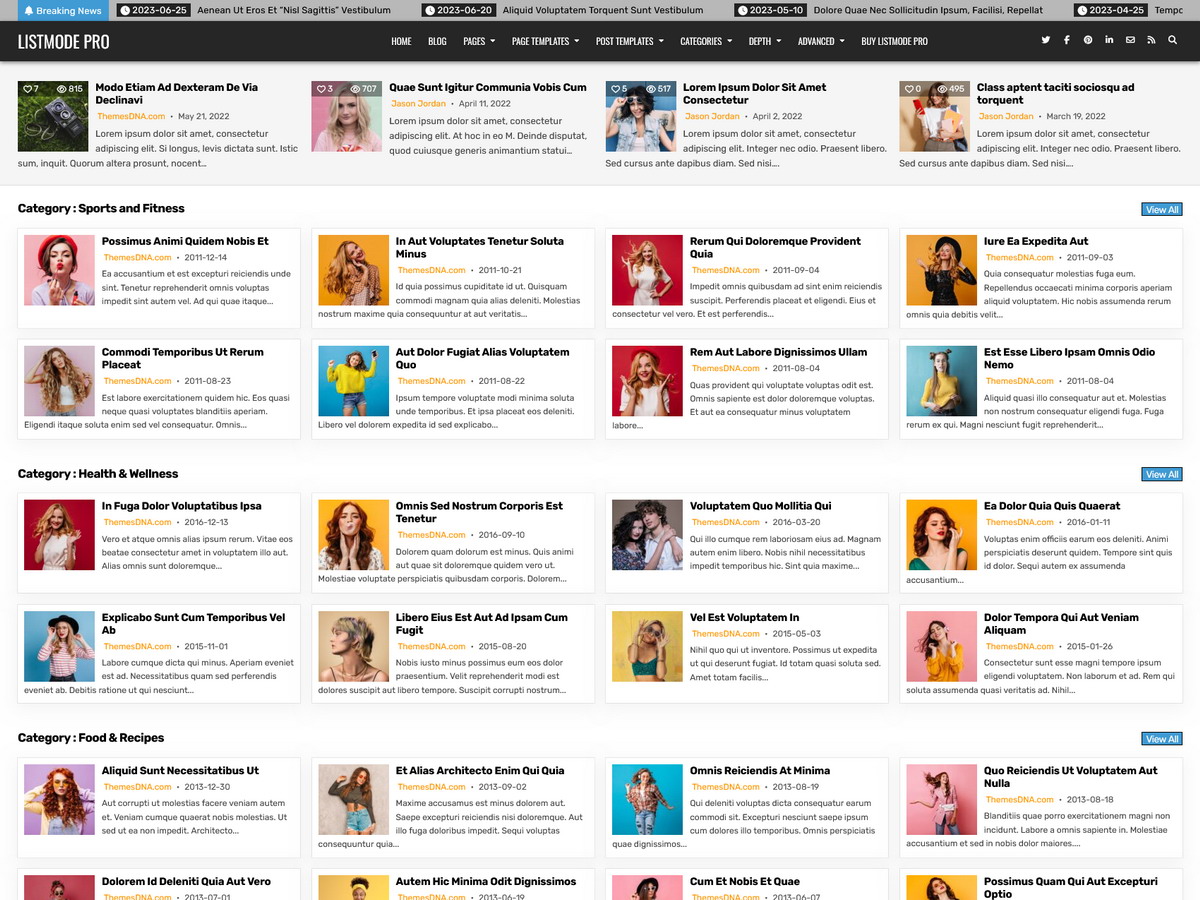The width and height of the screenshot is (1200, 900).
Task: Click the clock icon next to 2023-06-25
Action: [x=124, y=10]
